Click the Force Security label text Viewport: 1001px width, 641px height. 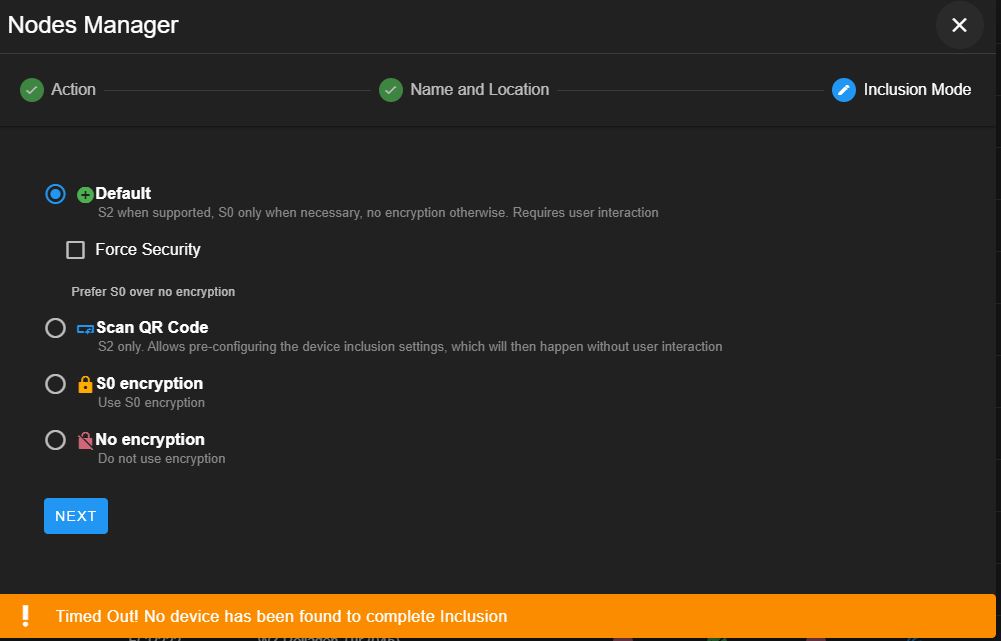(x=148, y=250)
